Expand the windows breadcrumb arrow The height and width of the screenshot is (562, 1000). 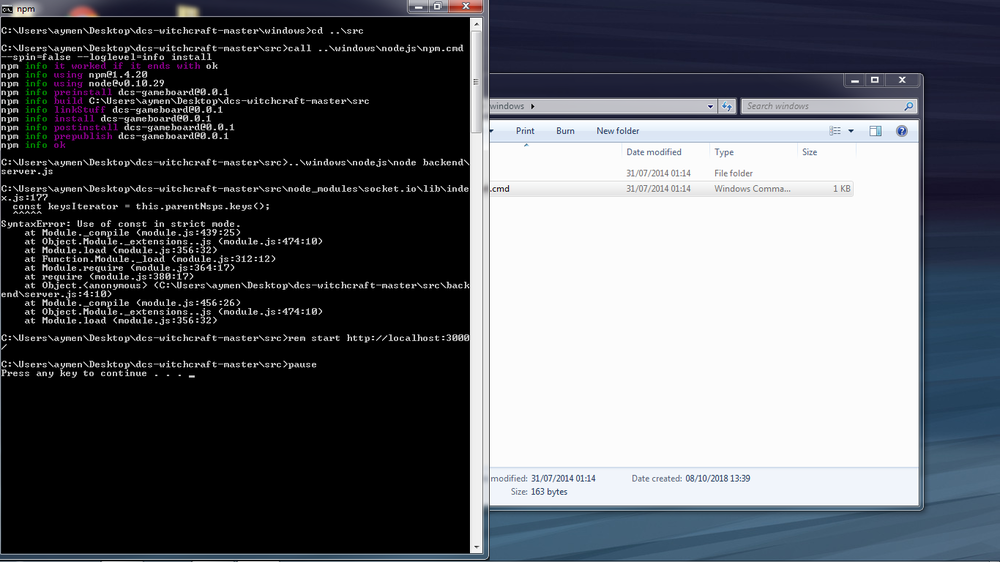tap(533, 107)
